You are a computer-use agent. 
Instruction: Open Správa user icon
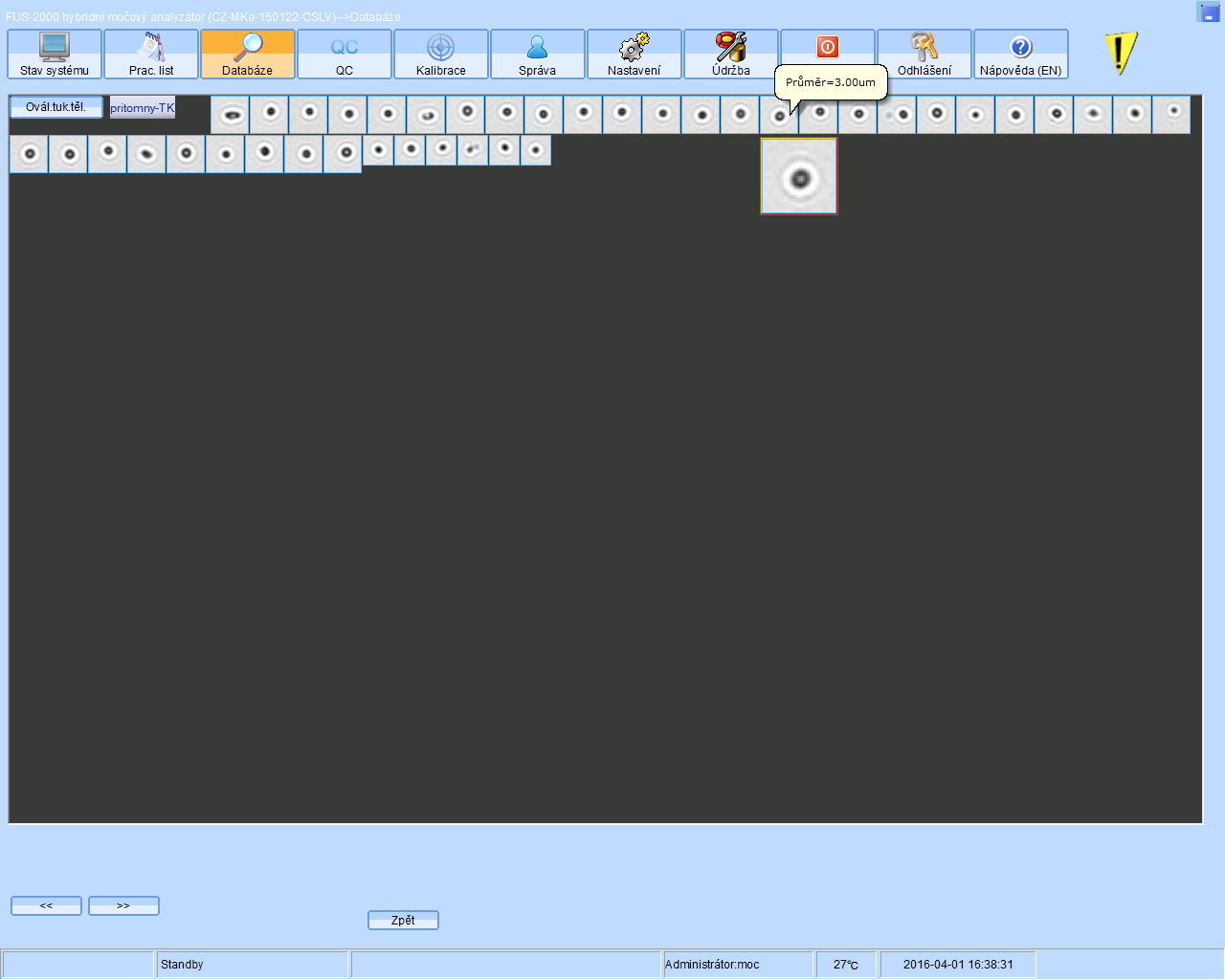[x=538, y=55]
